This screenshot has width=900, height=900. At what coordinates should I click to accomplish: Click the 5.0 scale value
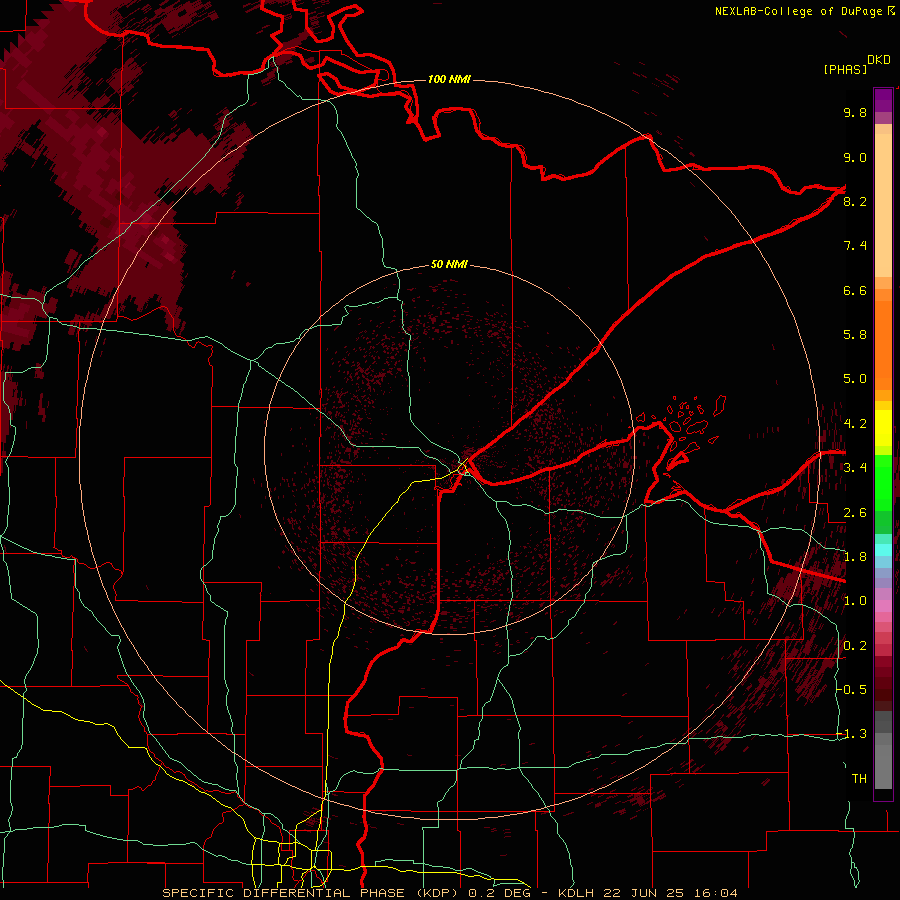point(855,379)
